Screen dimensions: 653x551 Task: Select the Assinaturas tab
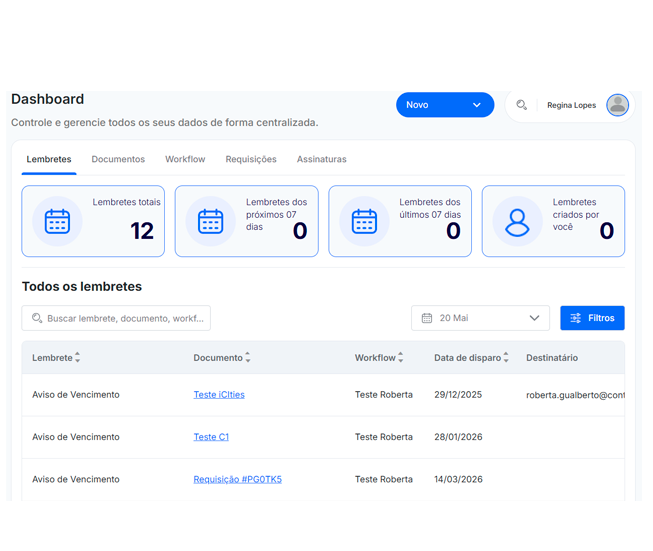(x=321, y=159)
